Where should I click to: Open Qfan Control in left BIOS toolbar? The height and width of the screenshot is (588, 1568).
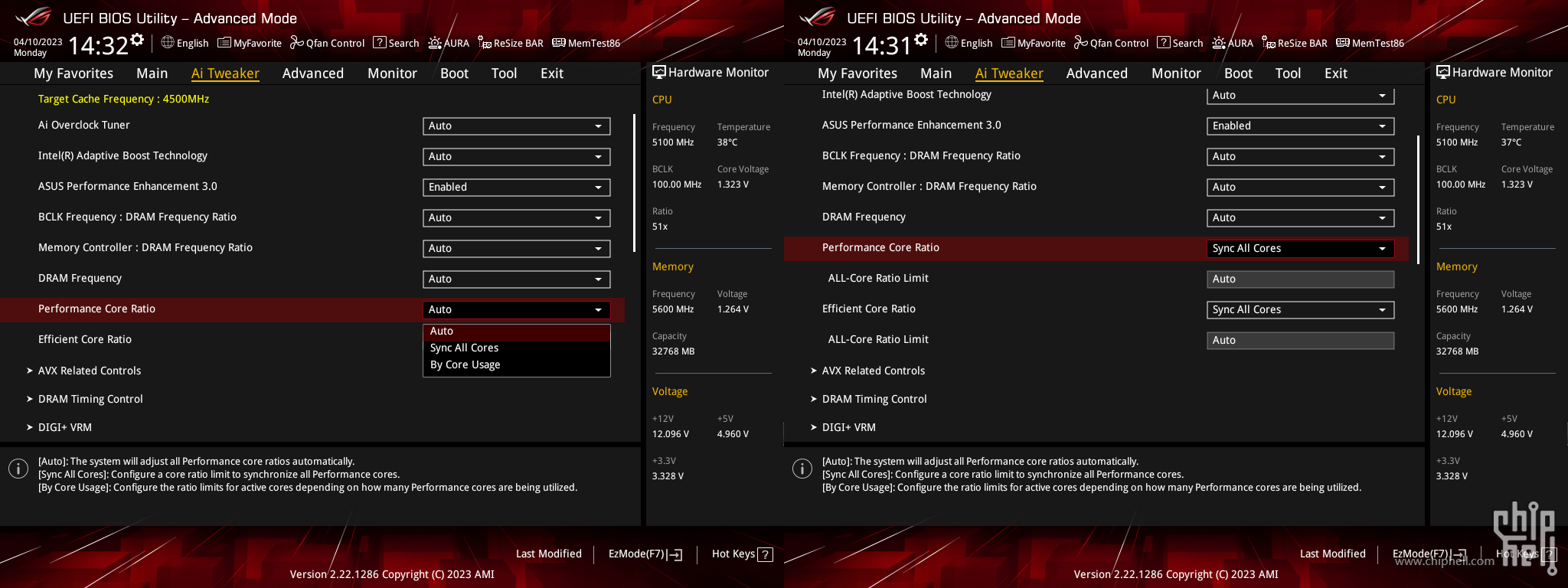[327, 43]
